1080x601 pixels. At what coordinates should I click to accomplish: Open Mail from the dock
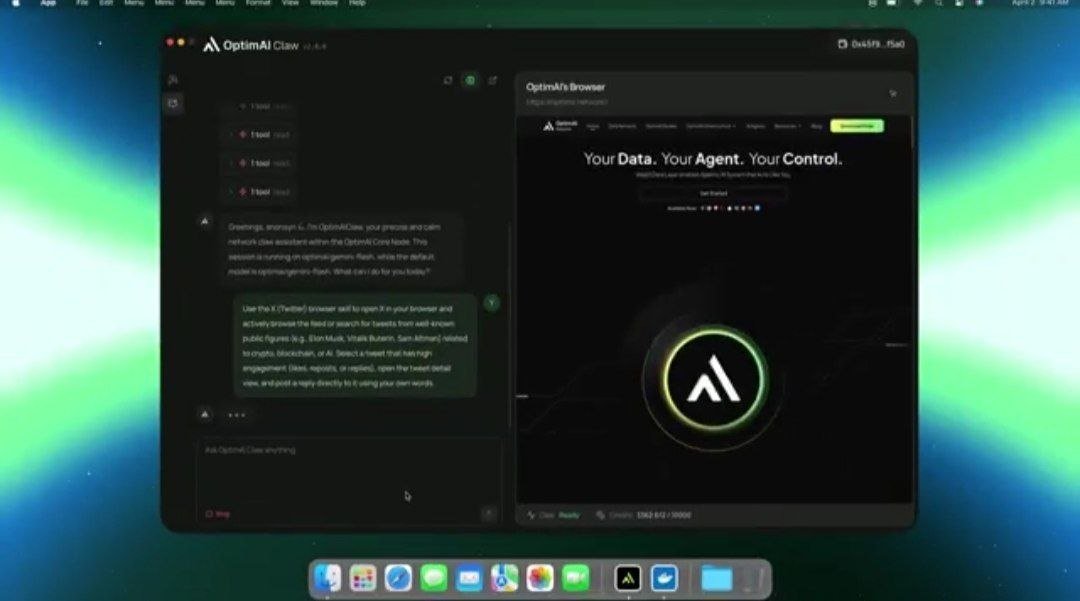click(x=469, y=578)
